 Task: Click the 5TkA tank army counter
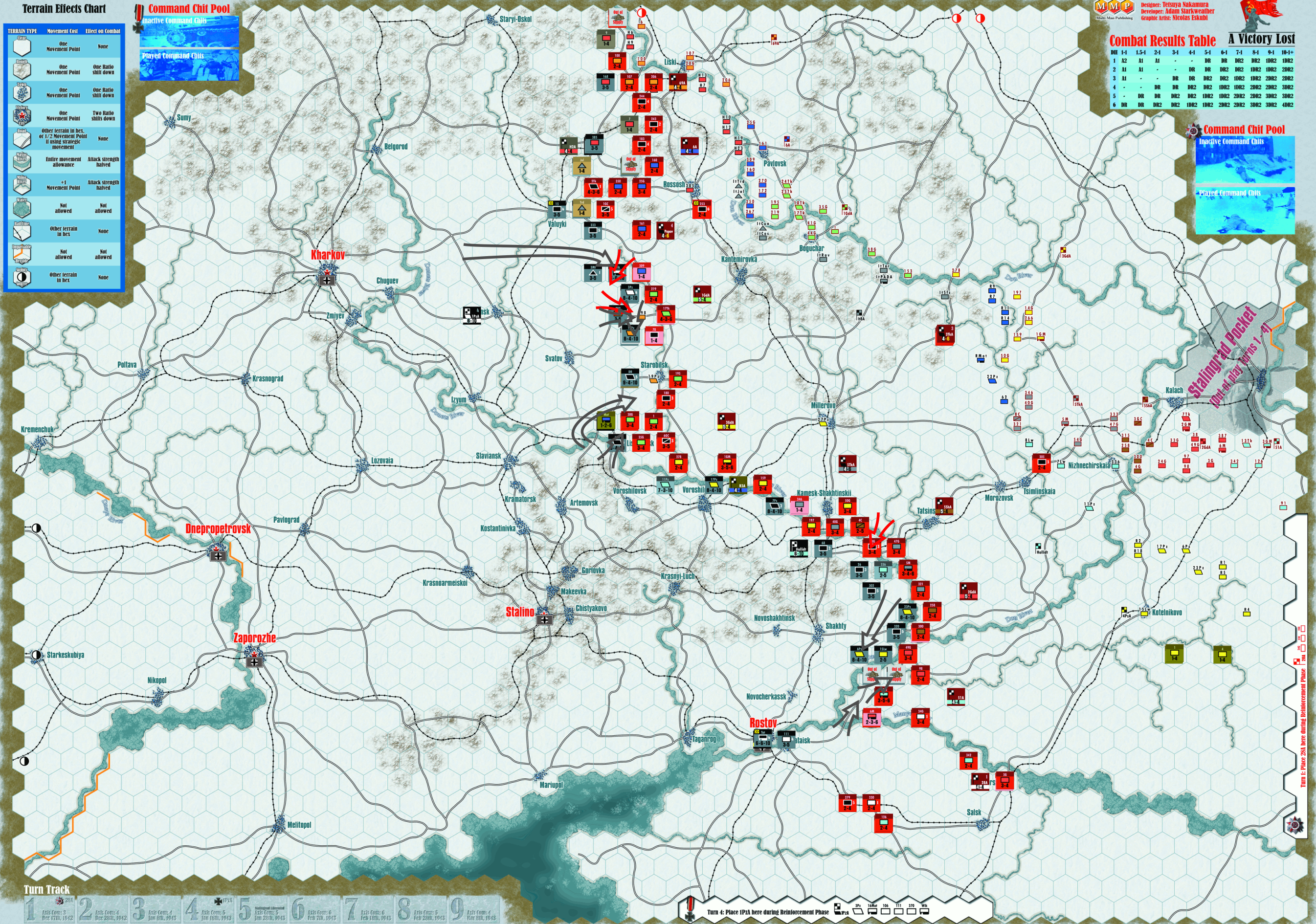[x=847, y=463]
